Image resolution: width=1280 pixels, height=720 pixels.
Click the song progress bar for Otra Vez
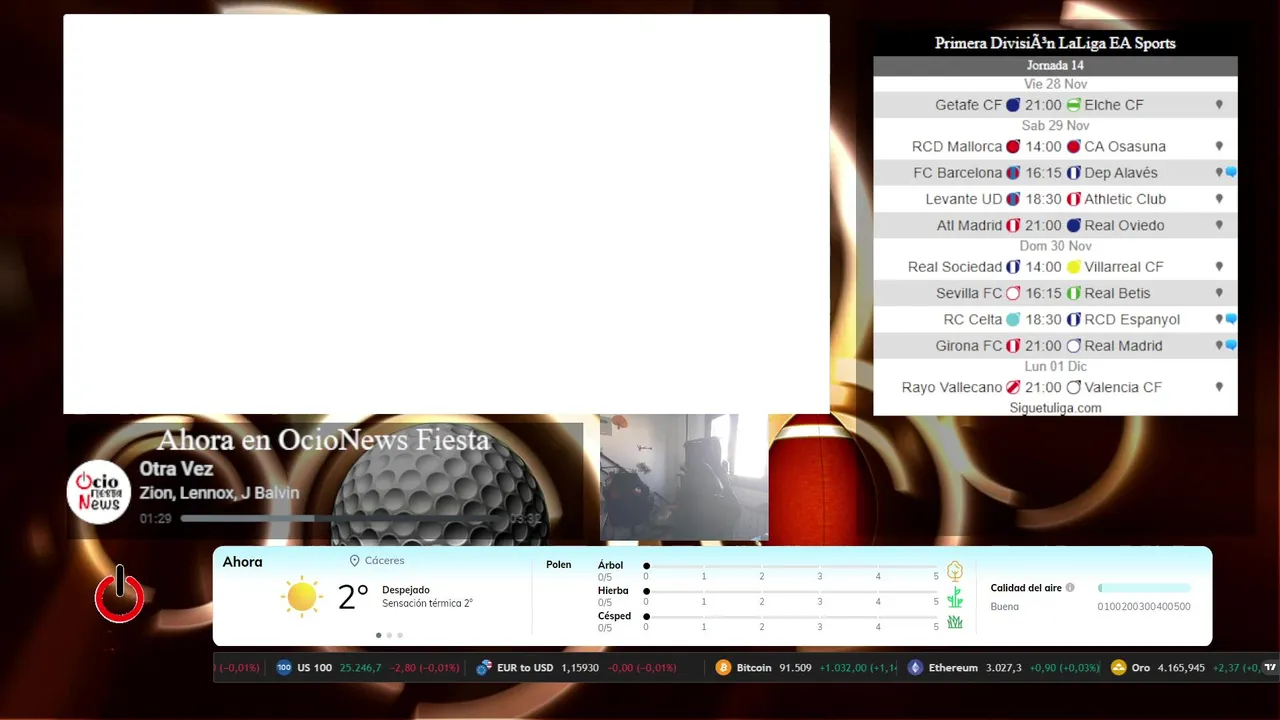[343, 519]
